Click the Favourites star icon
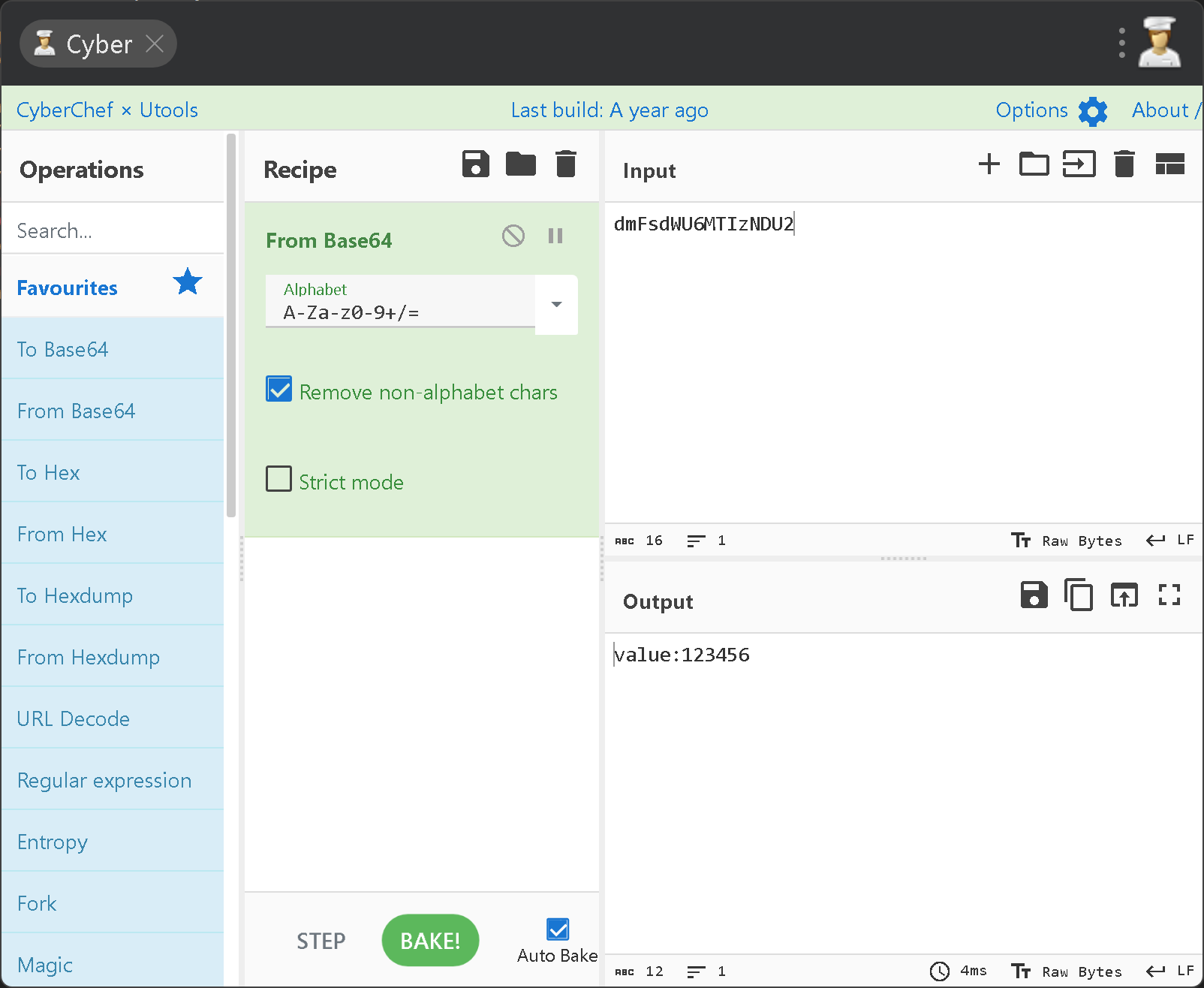The width and height of the screenshot is (1204, 988). click(x=188, y=282)
